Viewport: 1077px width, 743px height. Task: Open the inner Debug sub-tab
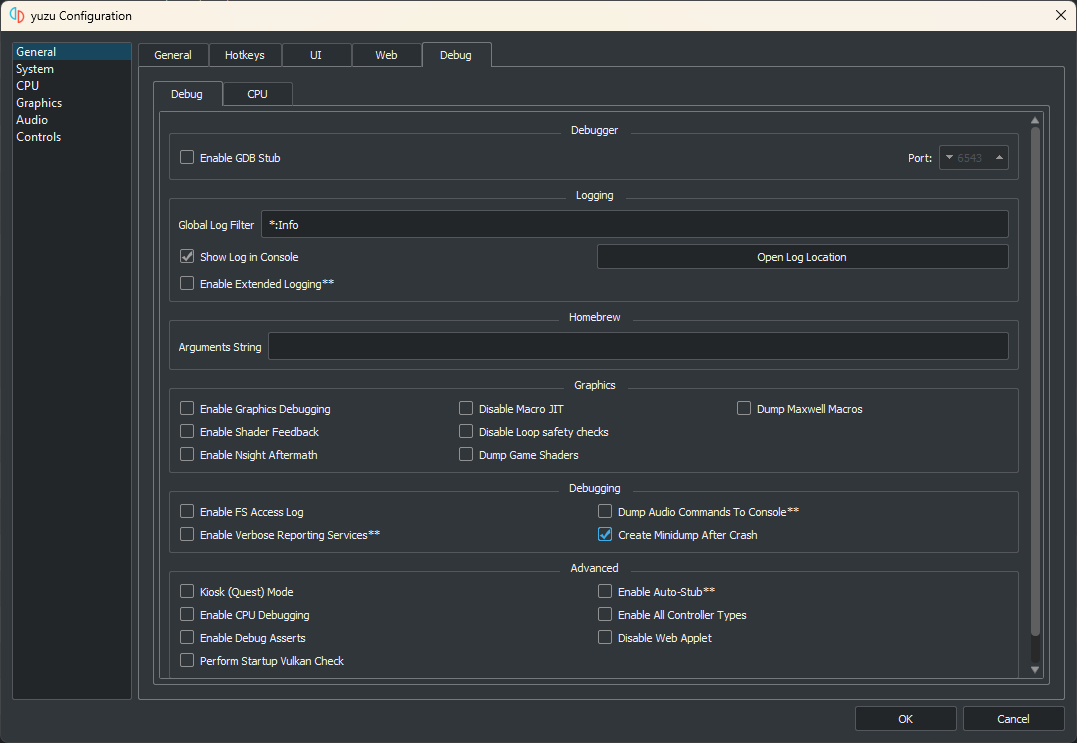[x=187, y=94]
